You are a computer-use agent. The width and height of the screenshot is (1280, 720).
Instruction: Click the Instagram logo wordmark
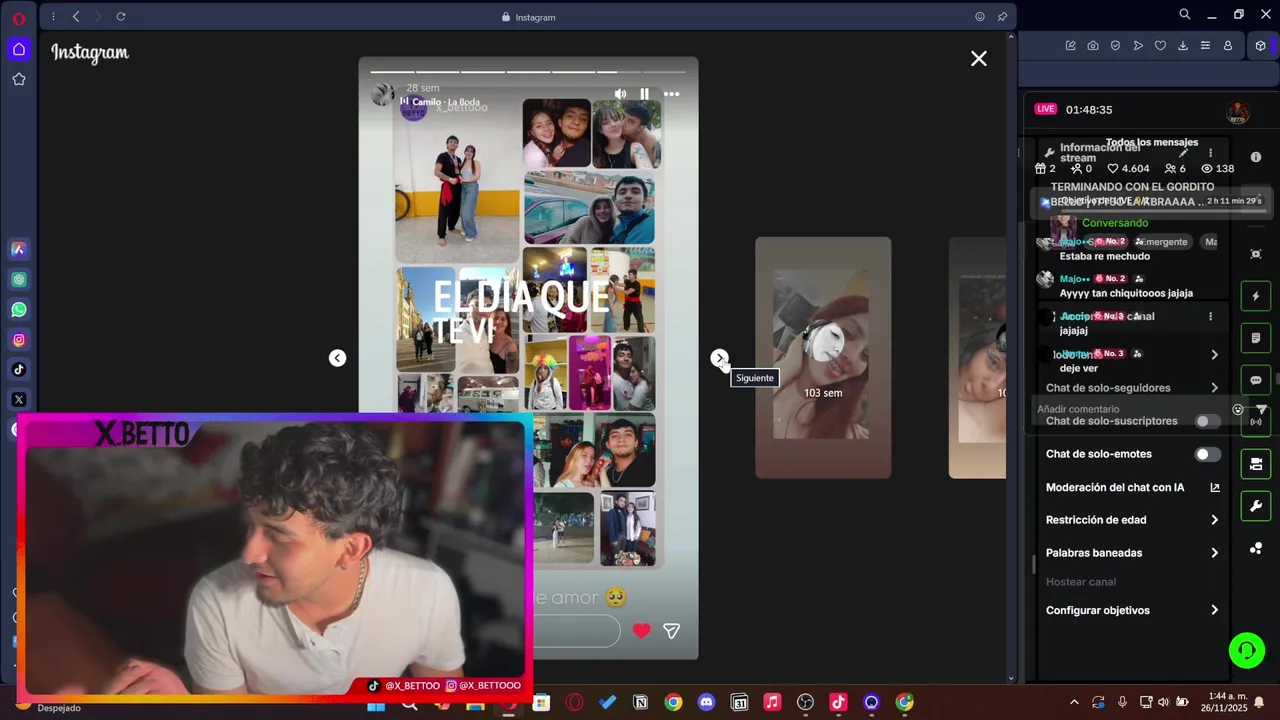coord(90,53)
